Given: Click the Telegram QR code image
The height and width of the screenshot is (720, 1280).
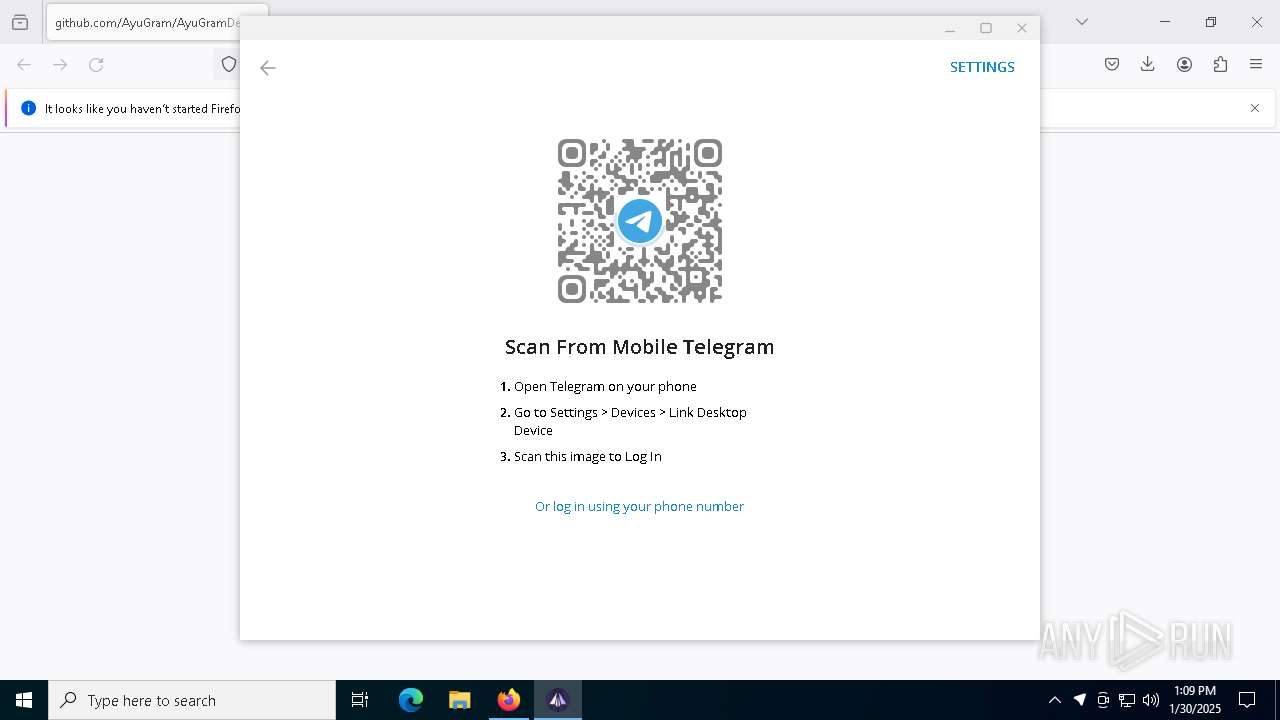Looking at the screenshot, I should pos(640,221).
